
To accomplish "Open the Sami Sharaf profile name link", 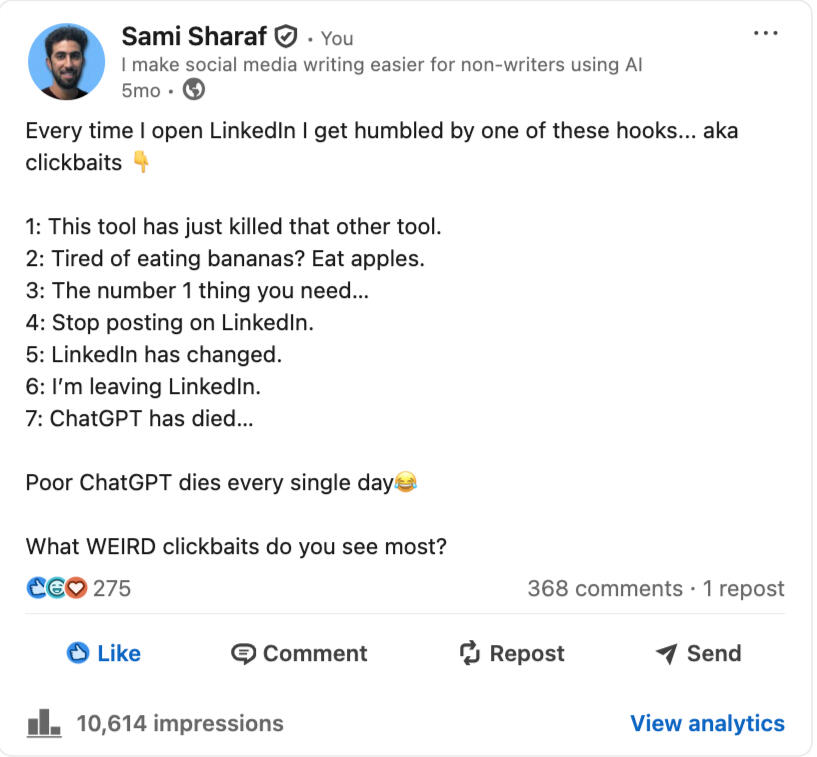I will [195, 37].
